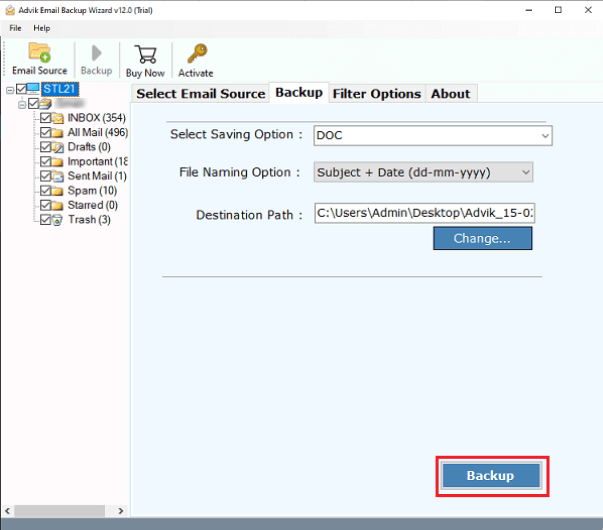Select the Spam (10) label
The width and height of the screenshot is (603, 530).
tap(92, 191)
